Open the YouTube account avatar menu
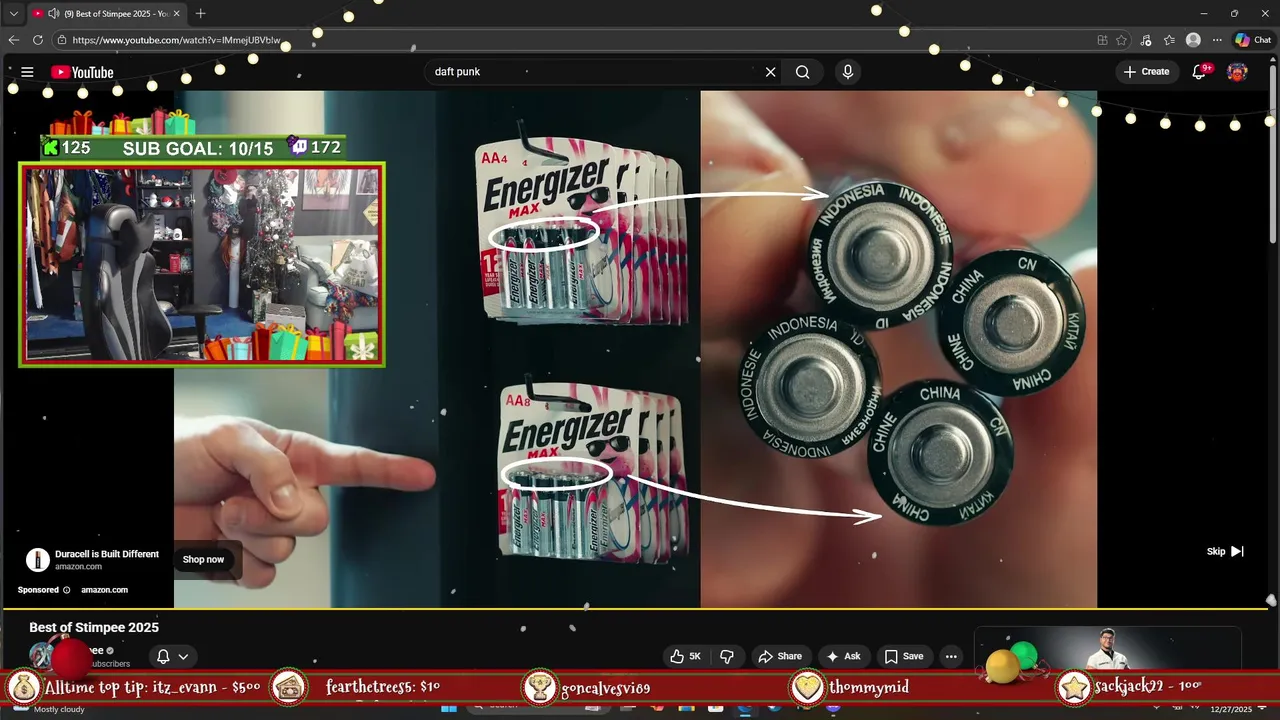Image resolution: width=1280 pixels, height=720 pixels. point(1237,72)
